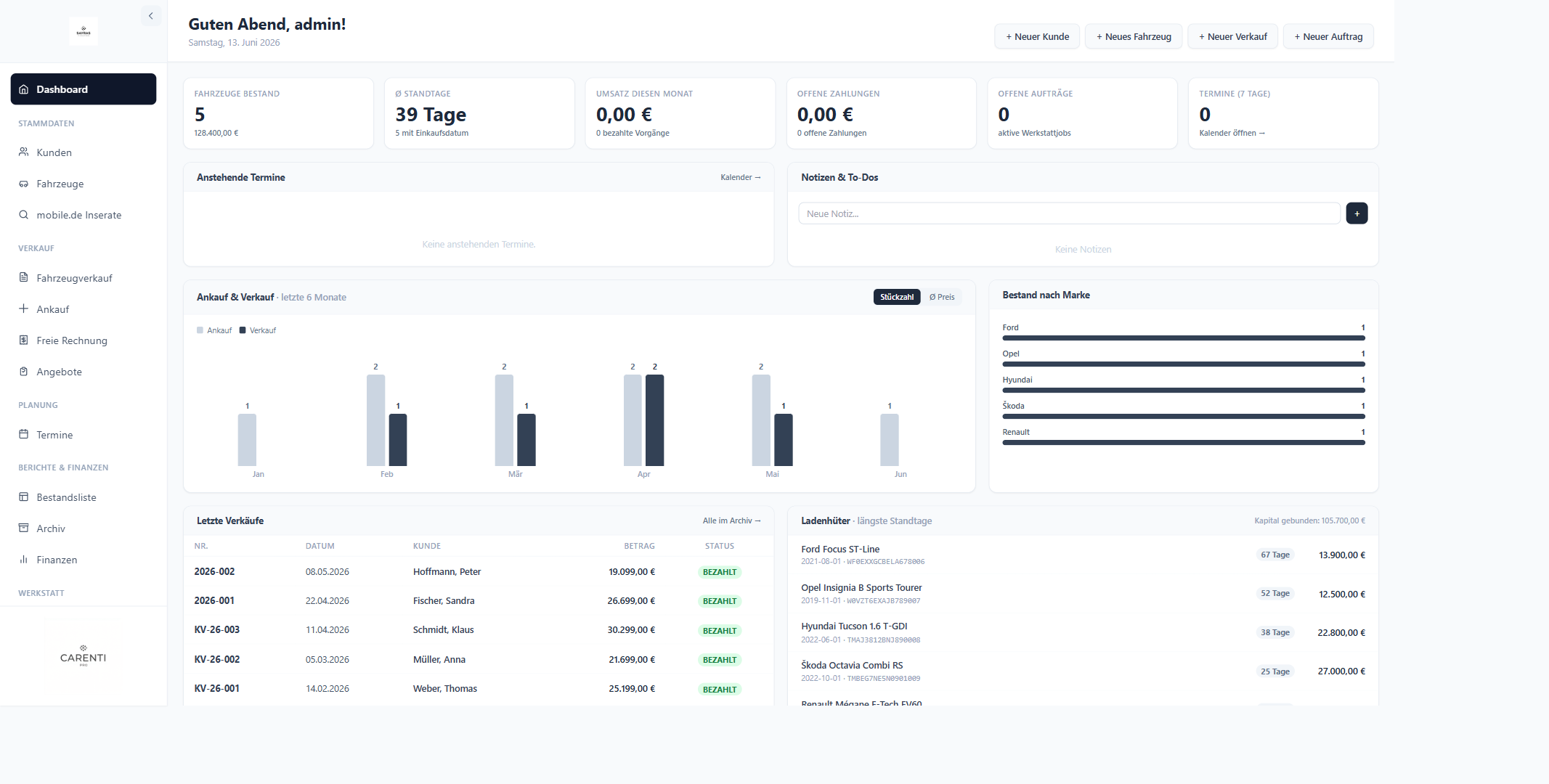Click the Bestandsliste table icon

tap(24, 497)
